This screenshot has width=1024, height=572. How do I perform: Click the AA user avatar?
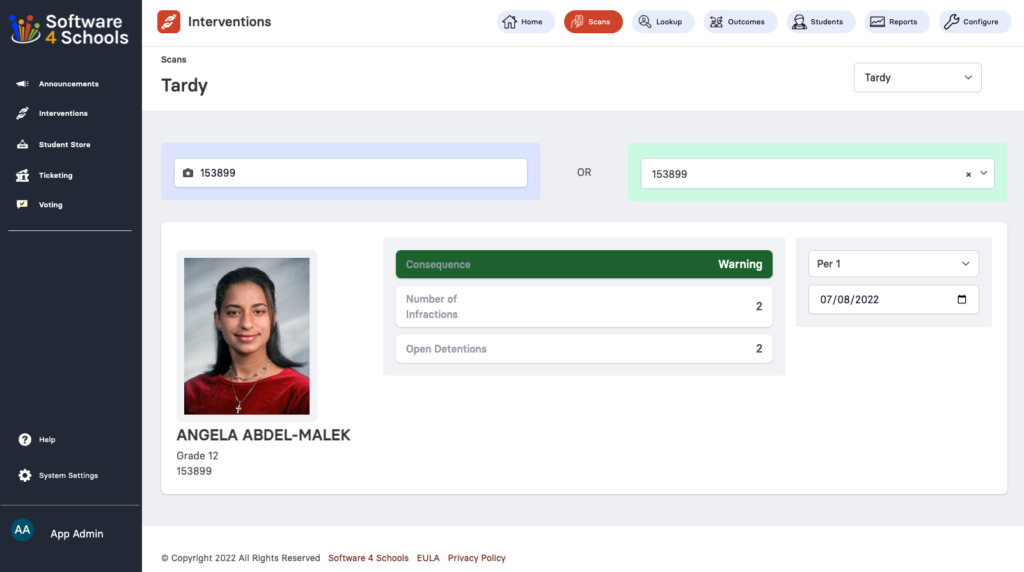point(22,530)
